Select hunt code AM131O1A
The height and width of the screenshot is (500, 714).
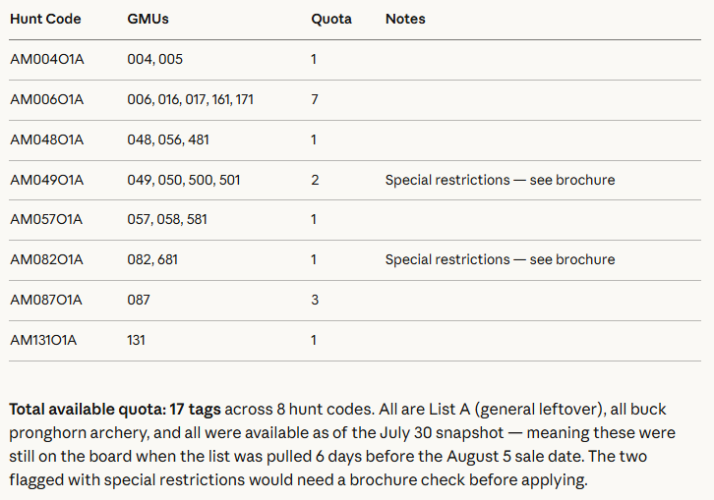click(44, 340)
